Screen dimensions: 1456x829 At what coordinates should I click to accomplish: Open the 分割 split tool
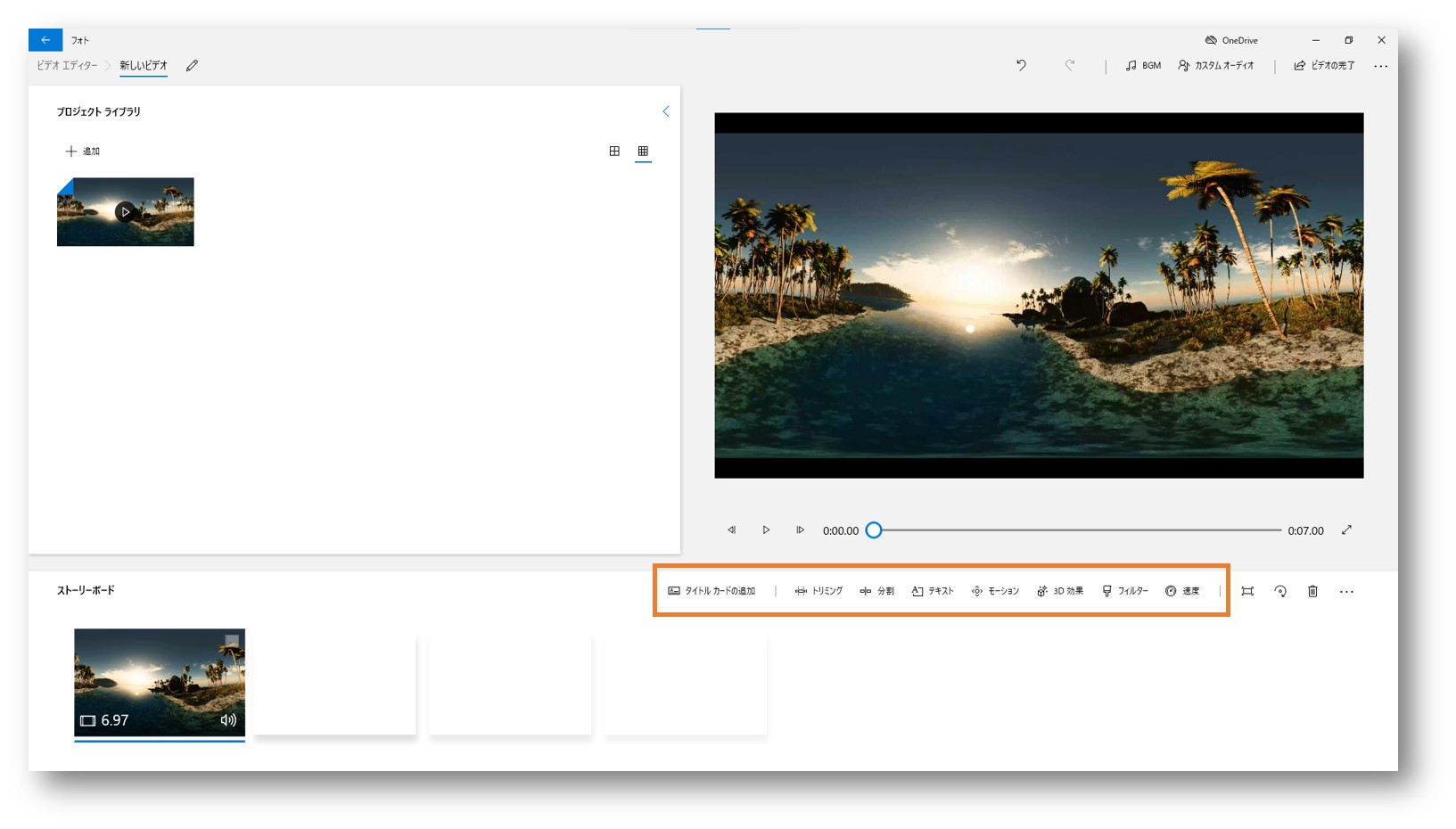(876, 591)
